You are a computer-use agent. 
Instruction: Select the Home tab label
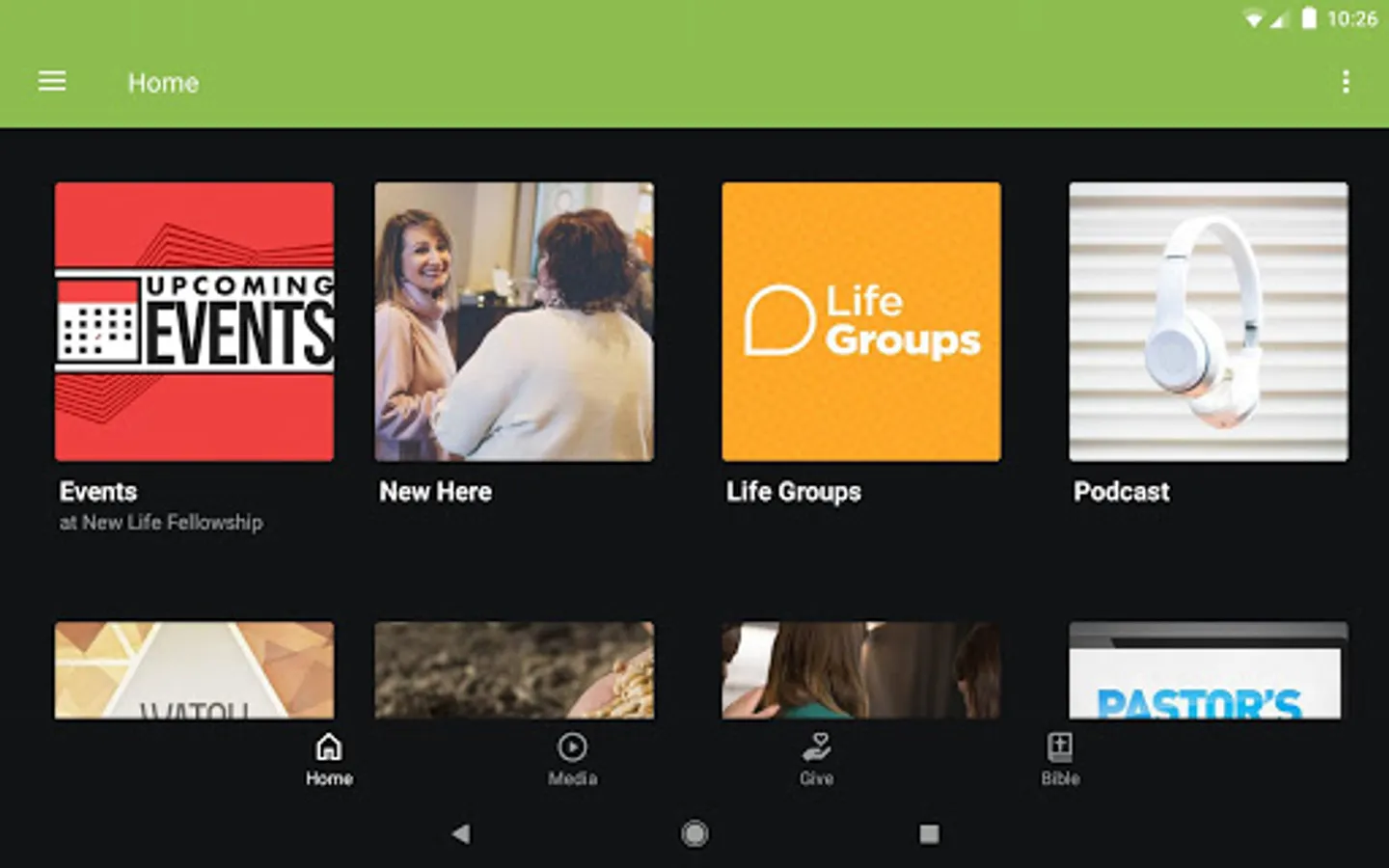[329, 778]
